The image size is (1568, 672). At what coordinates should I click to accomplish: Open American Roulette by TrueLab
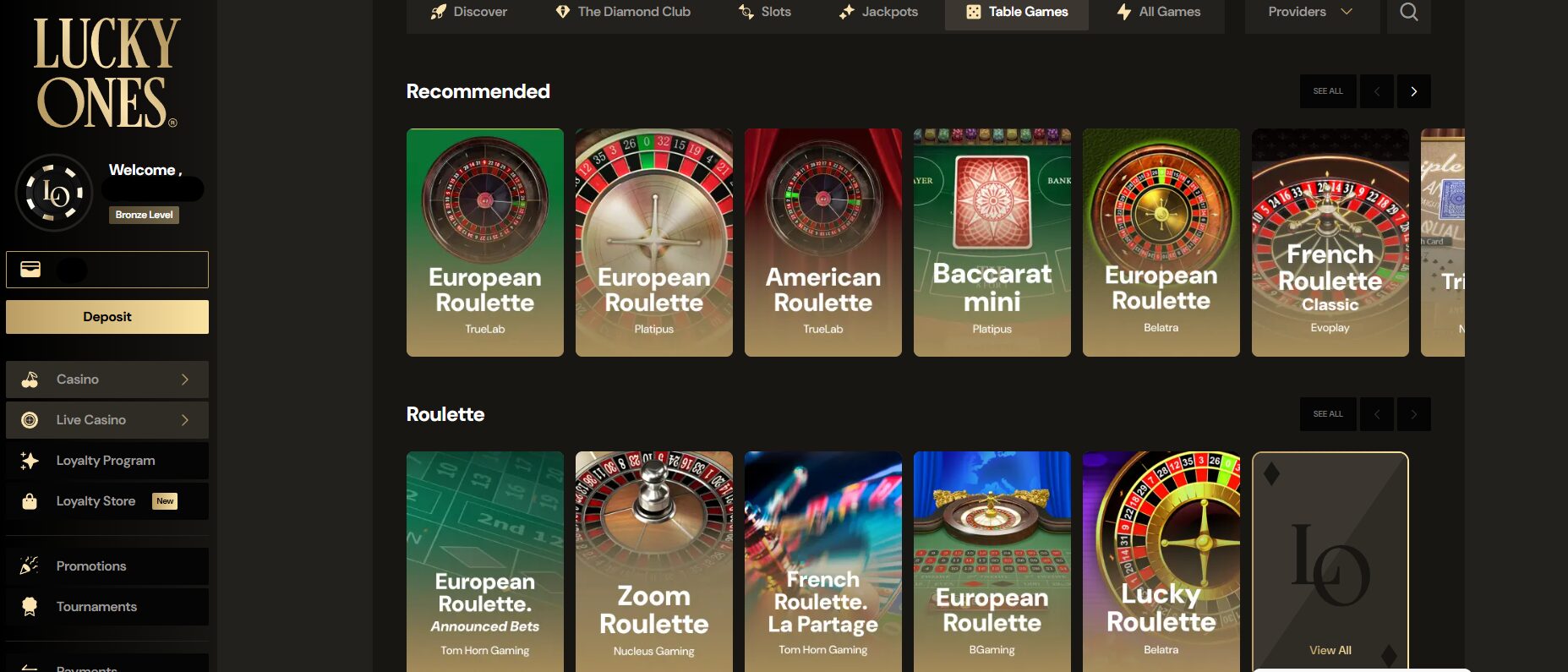[822, 243]
